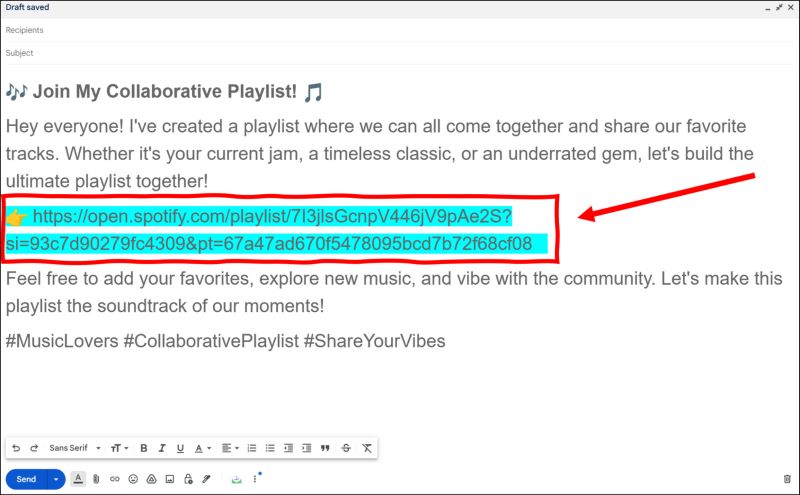Insert an emoji
This screenshot has height=495, width=800.
(133, 479)
